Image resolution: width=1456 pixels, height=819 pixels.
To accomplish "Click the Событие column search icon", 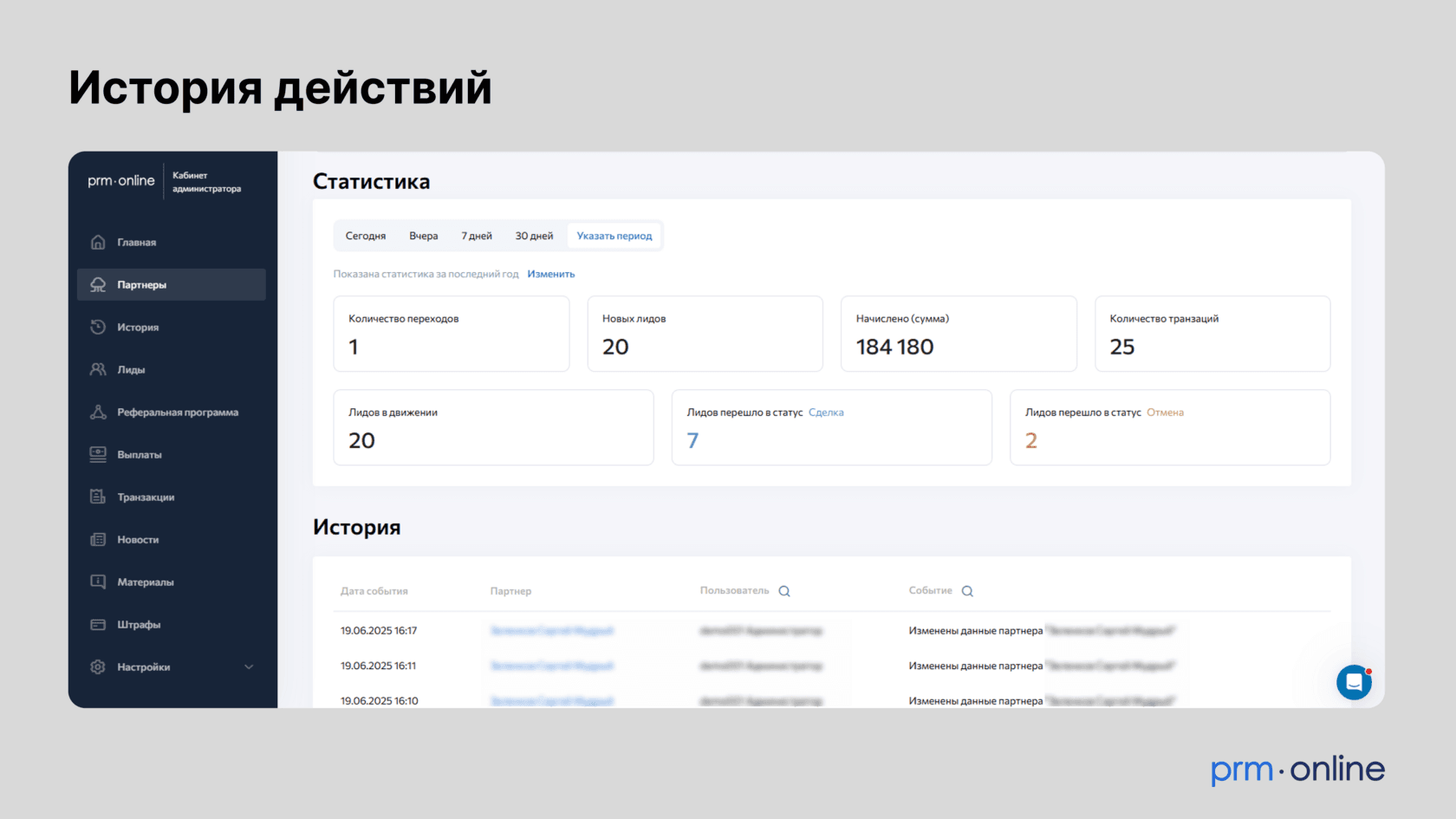I will click(x=967, y=591).
